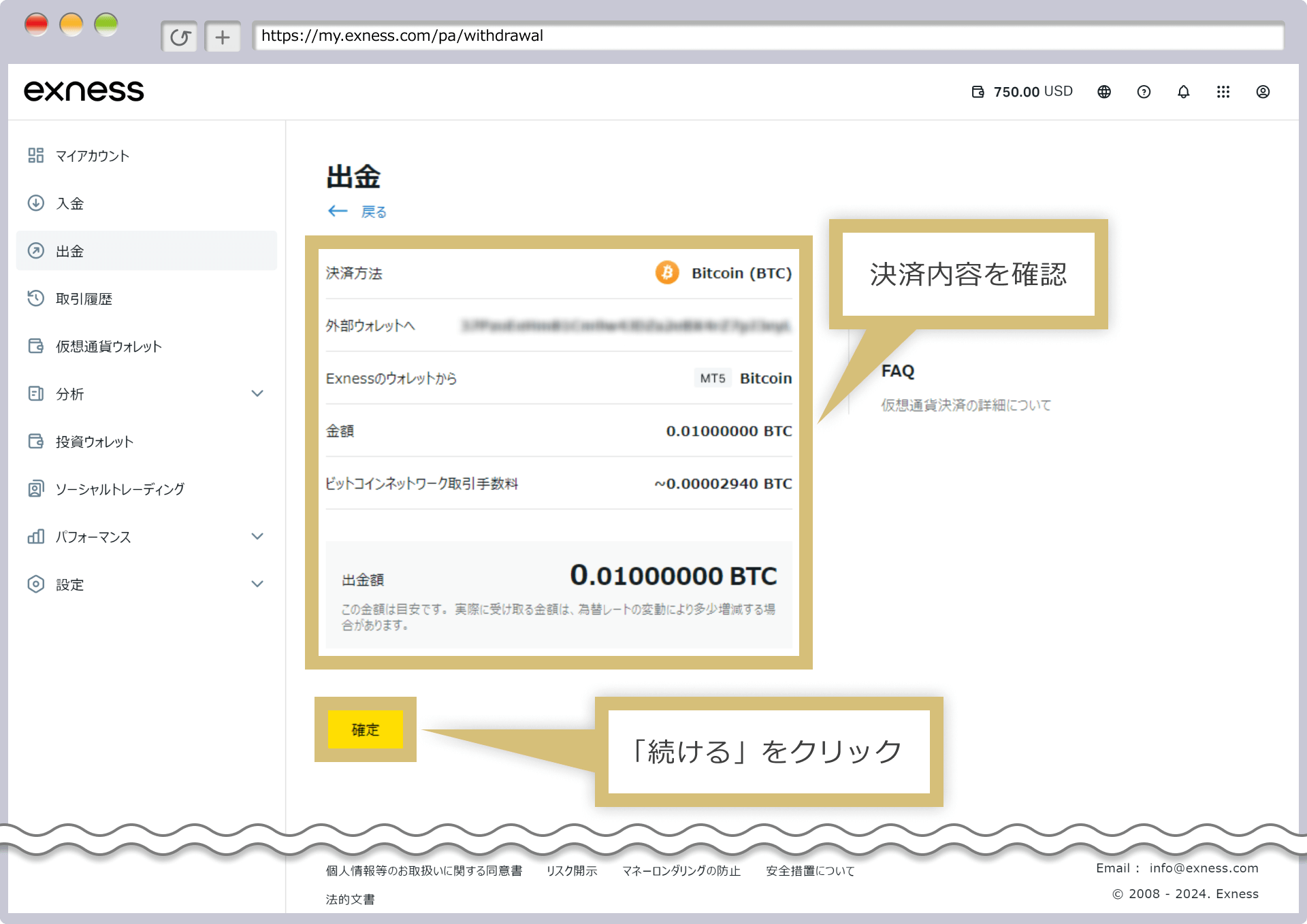Click the blurred external wallet address
The height and width of the screenshot is (924, 1307).
pyautogui.click(x=626, y=326)
